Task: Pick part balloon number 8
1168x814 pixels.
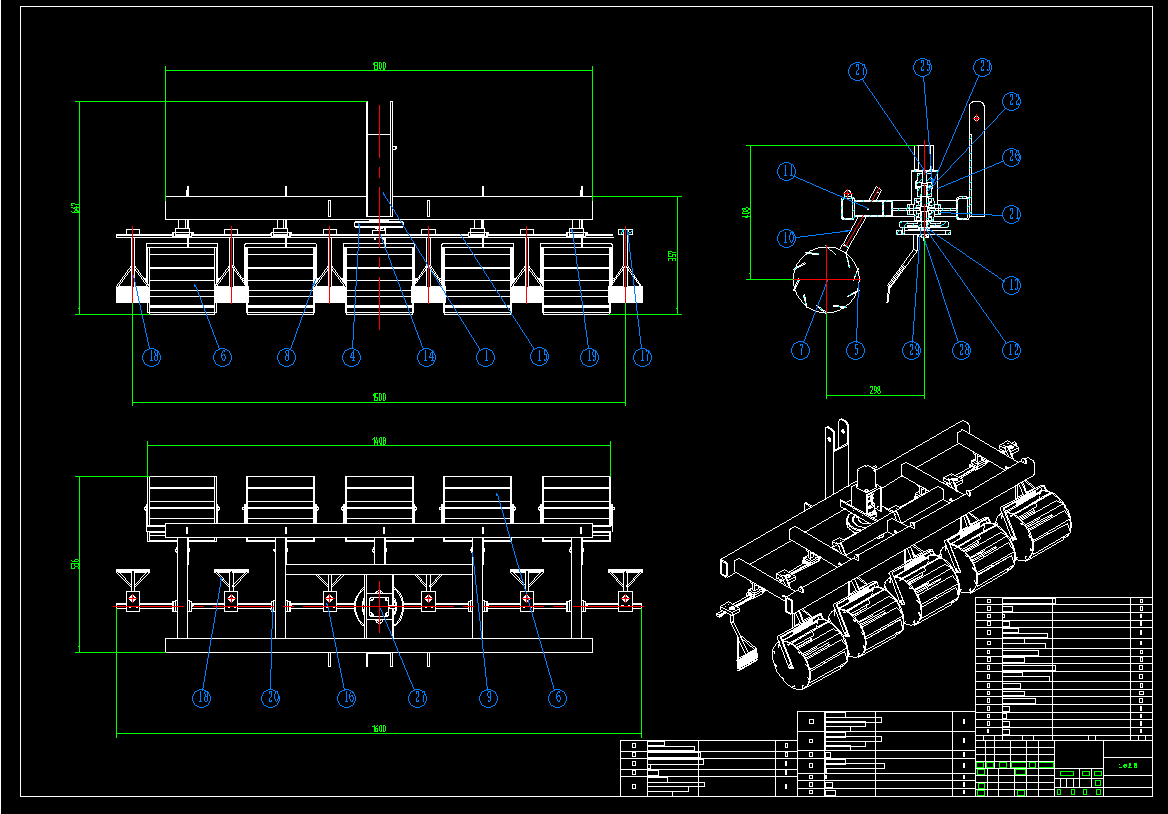Action: click(x=286, y=357)
